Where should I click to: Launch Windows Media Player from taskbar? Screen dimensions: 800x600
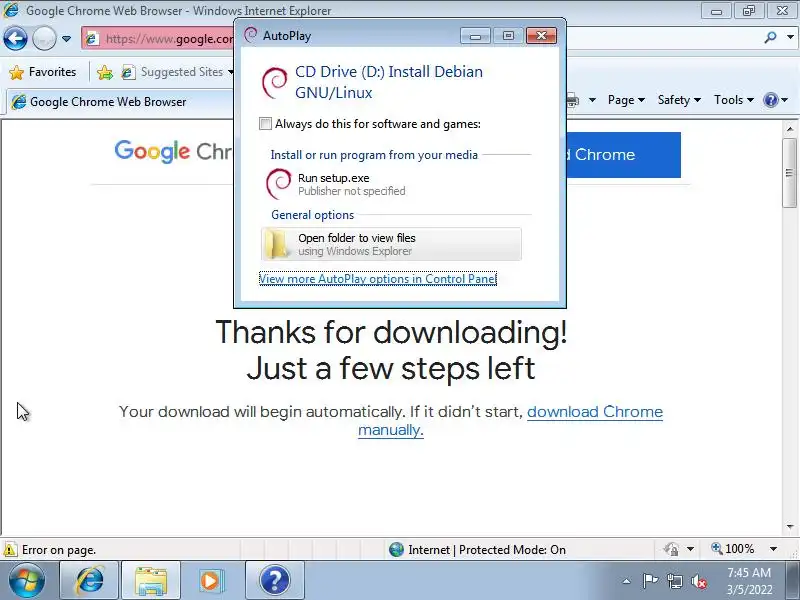click(x=211, y=580)
